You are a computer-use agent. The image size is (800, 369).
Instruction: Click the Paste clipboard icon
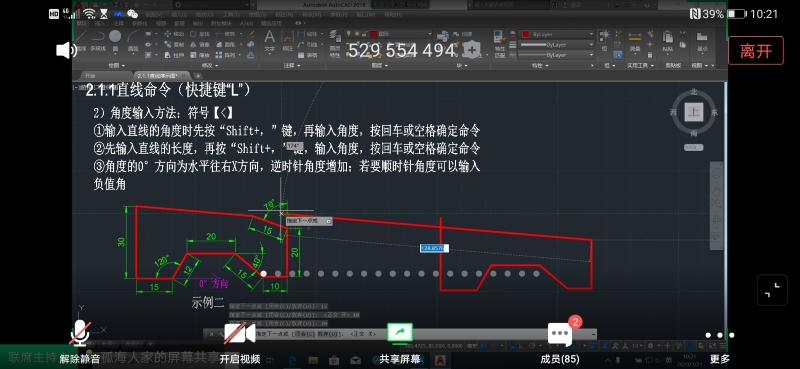tap(667, 41)
